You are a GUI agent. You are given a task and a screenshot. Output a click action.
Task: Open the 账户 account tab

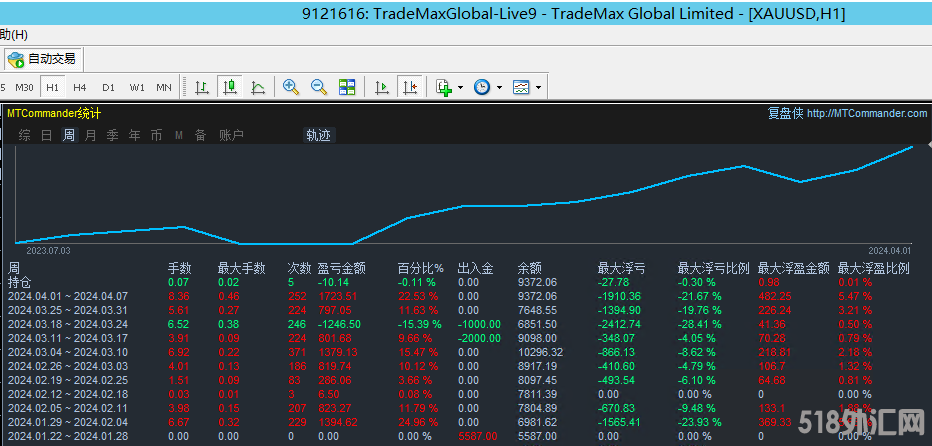[x=231, y=136]
